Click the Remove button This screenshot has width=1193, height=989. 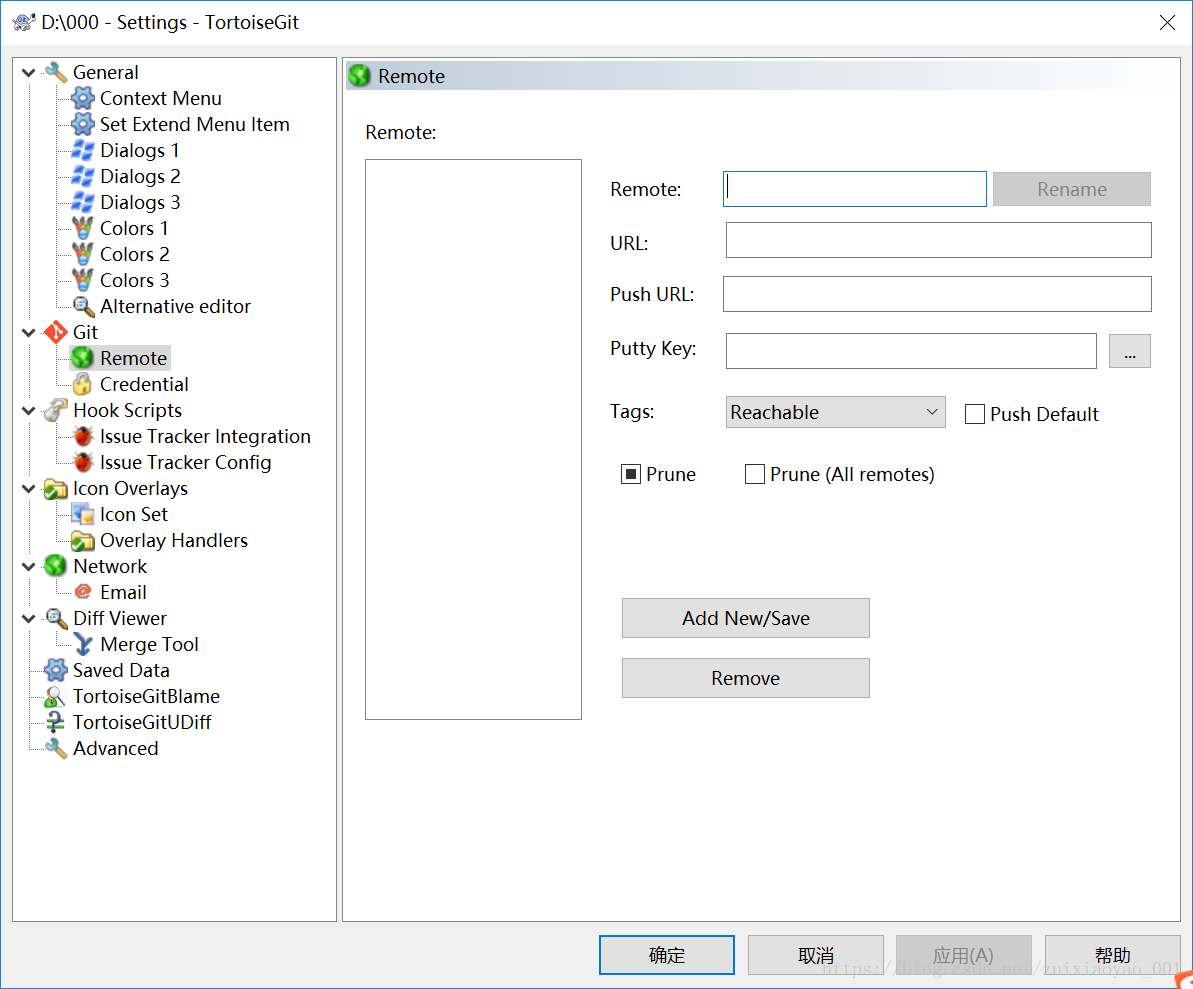point(746,678)
